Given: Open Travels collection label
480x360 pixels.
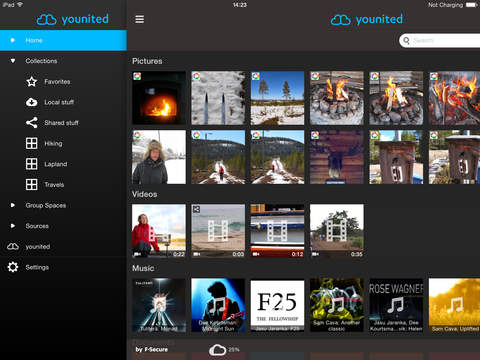Looking at the screenshot, I should [x=54, y=185].
